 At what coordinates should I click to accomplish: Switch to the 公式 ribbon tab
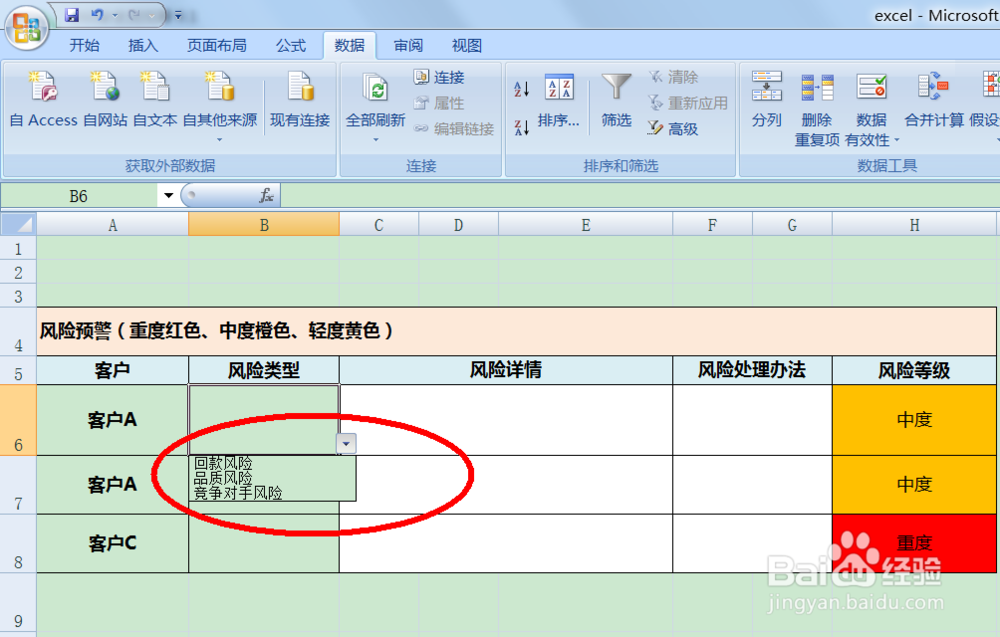pos(292,45)
